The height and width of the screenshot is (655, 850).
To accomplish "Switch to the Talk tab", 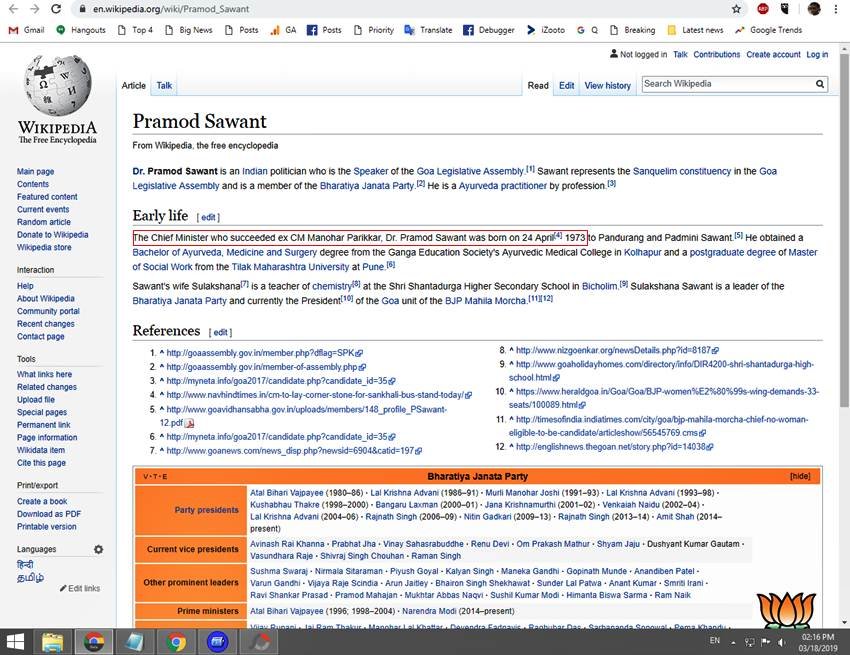I will click(164, 86).
